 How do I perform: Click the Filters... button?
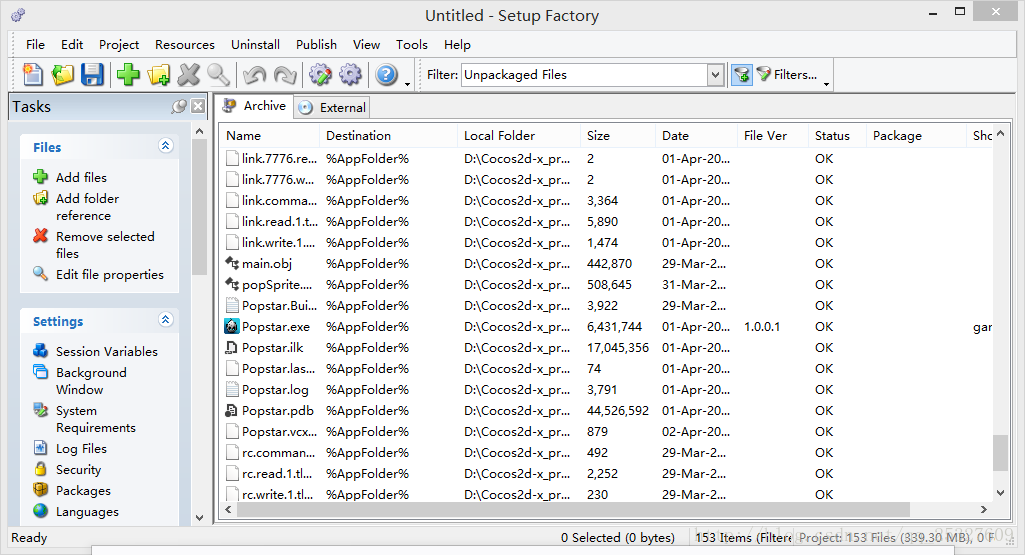787,75
